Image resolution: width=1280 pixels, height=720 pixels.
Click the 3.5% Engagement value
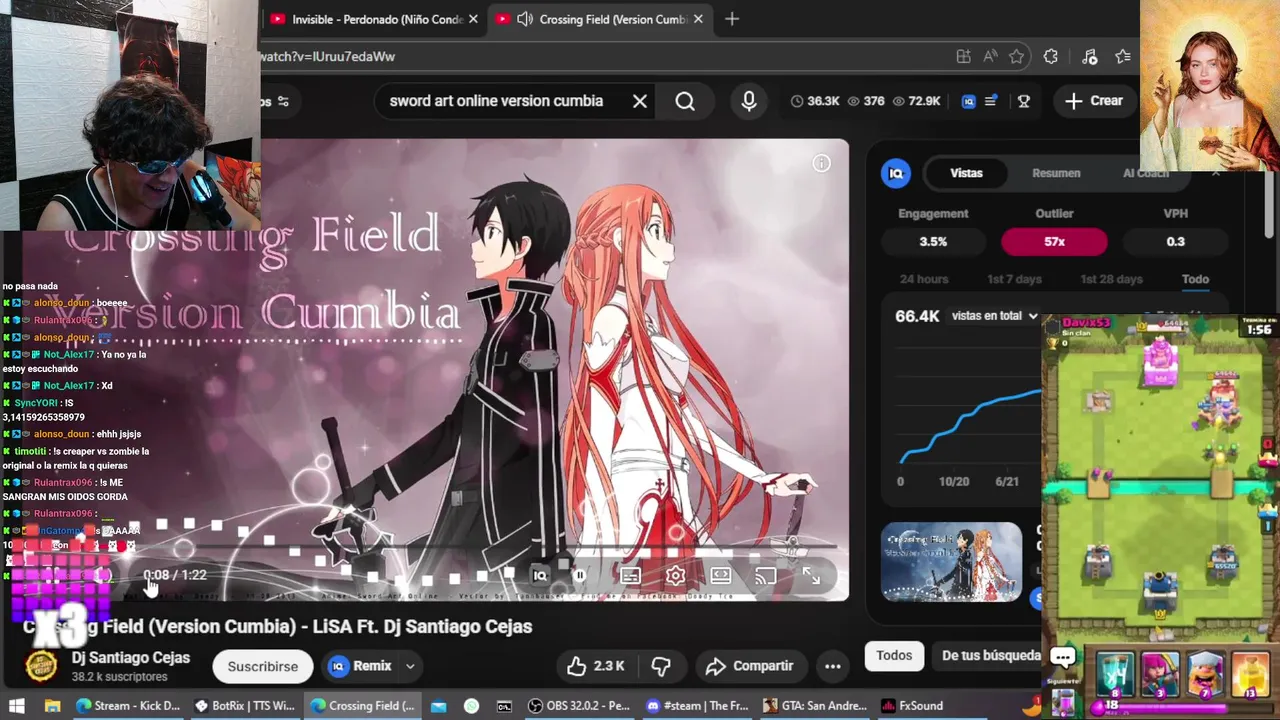pyautogui.click(x=933, y=242)
